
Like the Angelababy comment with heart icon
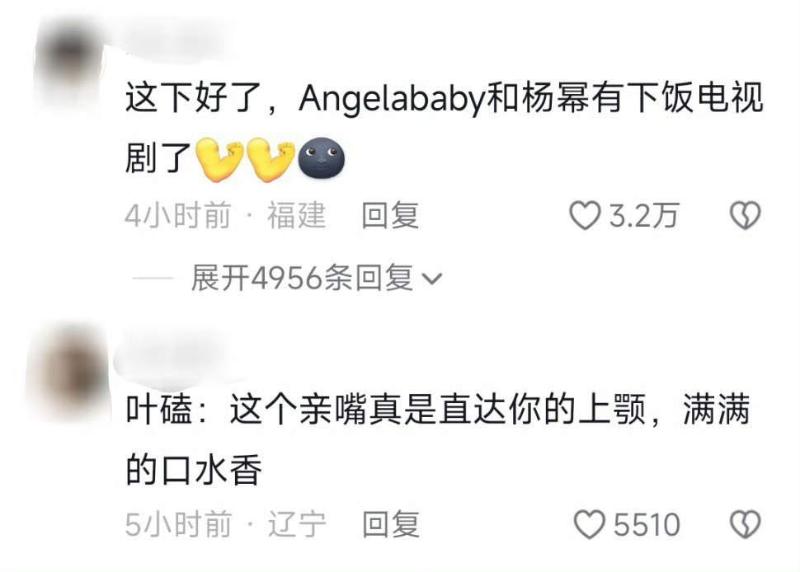(585, 215)
